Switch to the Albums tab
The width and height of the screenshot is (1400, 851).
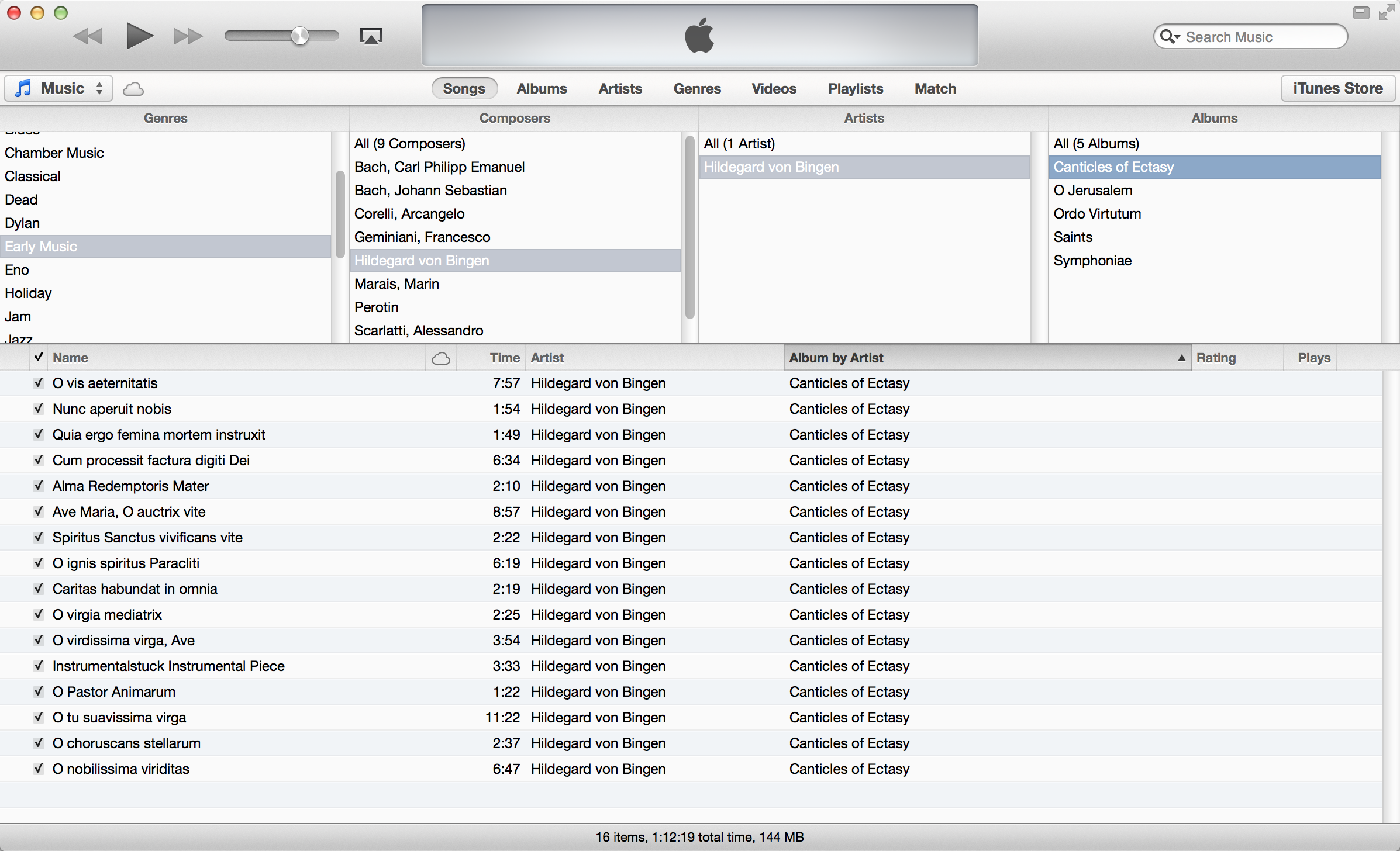(540, 88)
